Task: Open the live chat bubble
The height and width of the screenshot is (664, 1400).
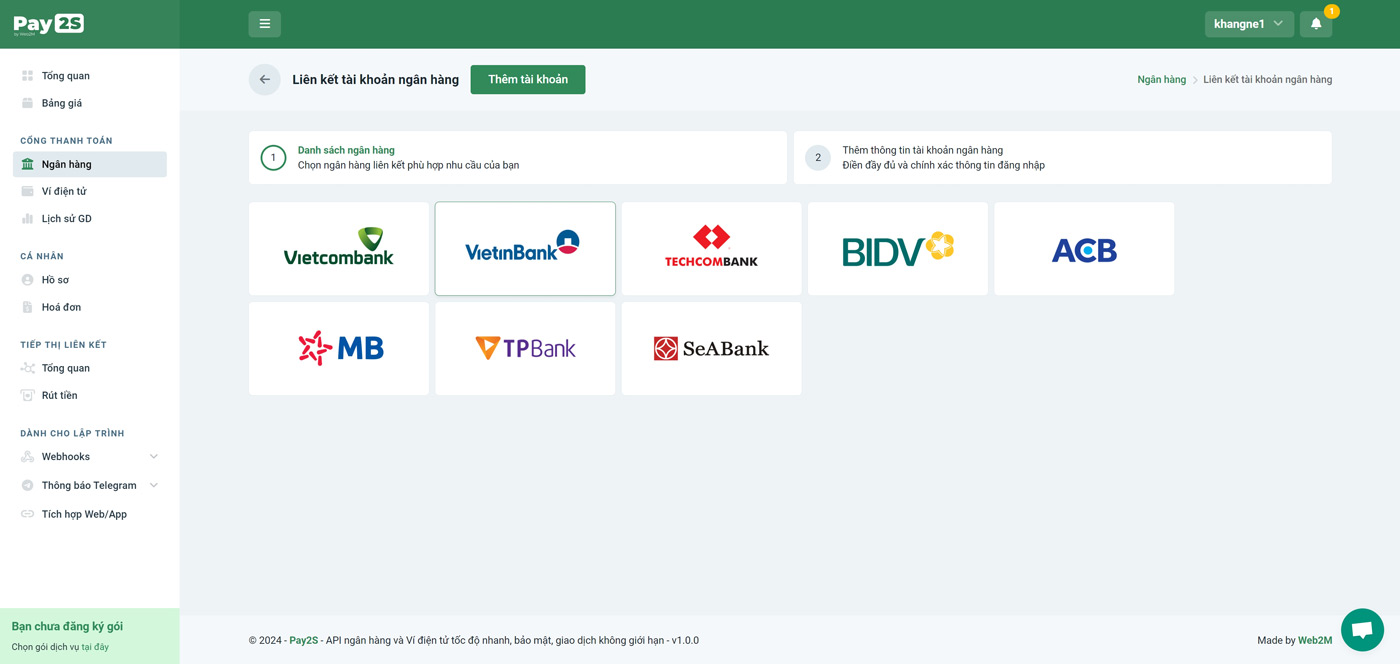Action: coord(1362,630)
